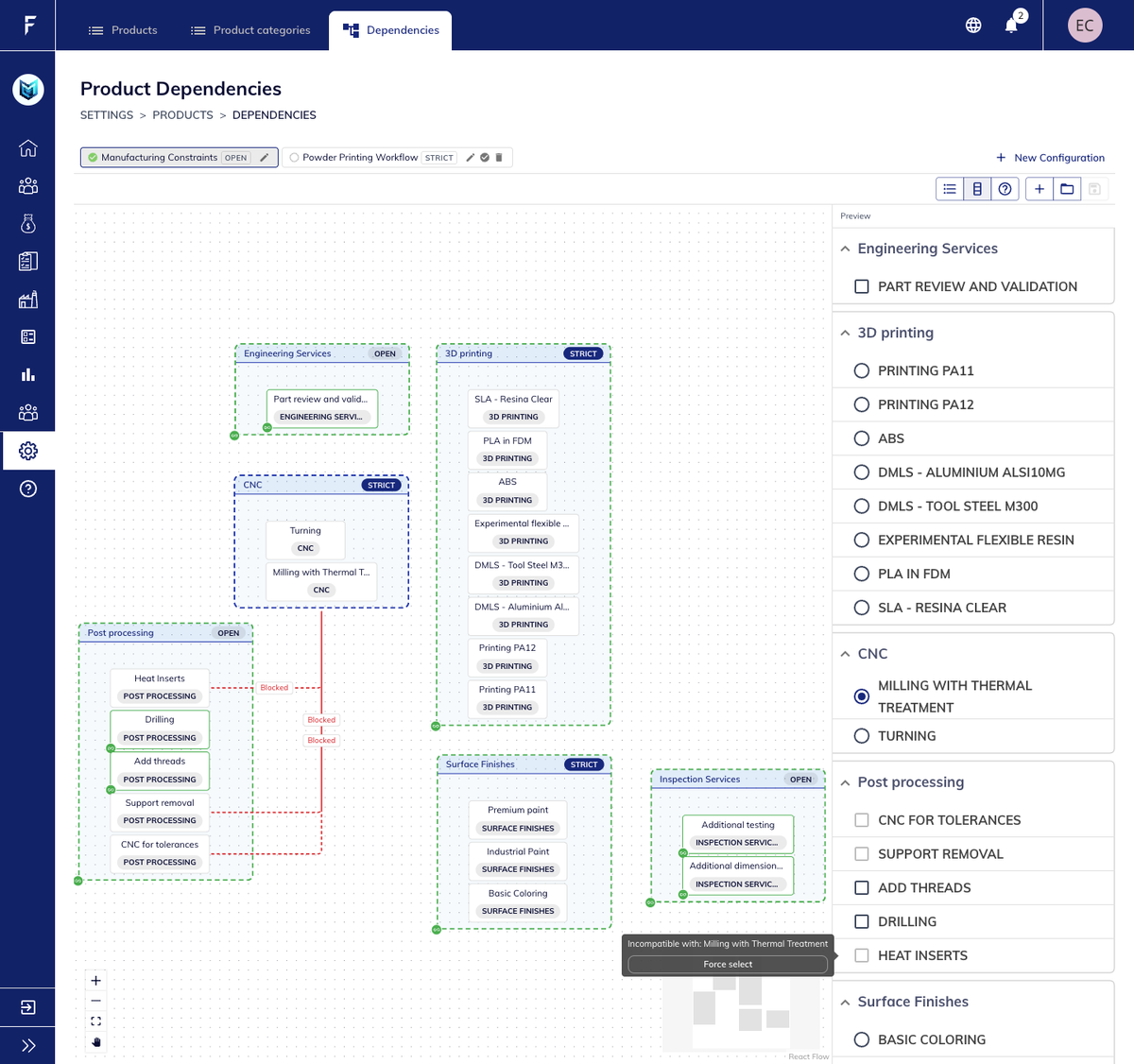This screenshot has height=1064, width=1134.
Task: Switch to the Products tab
Action: 123,30
